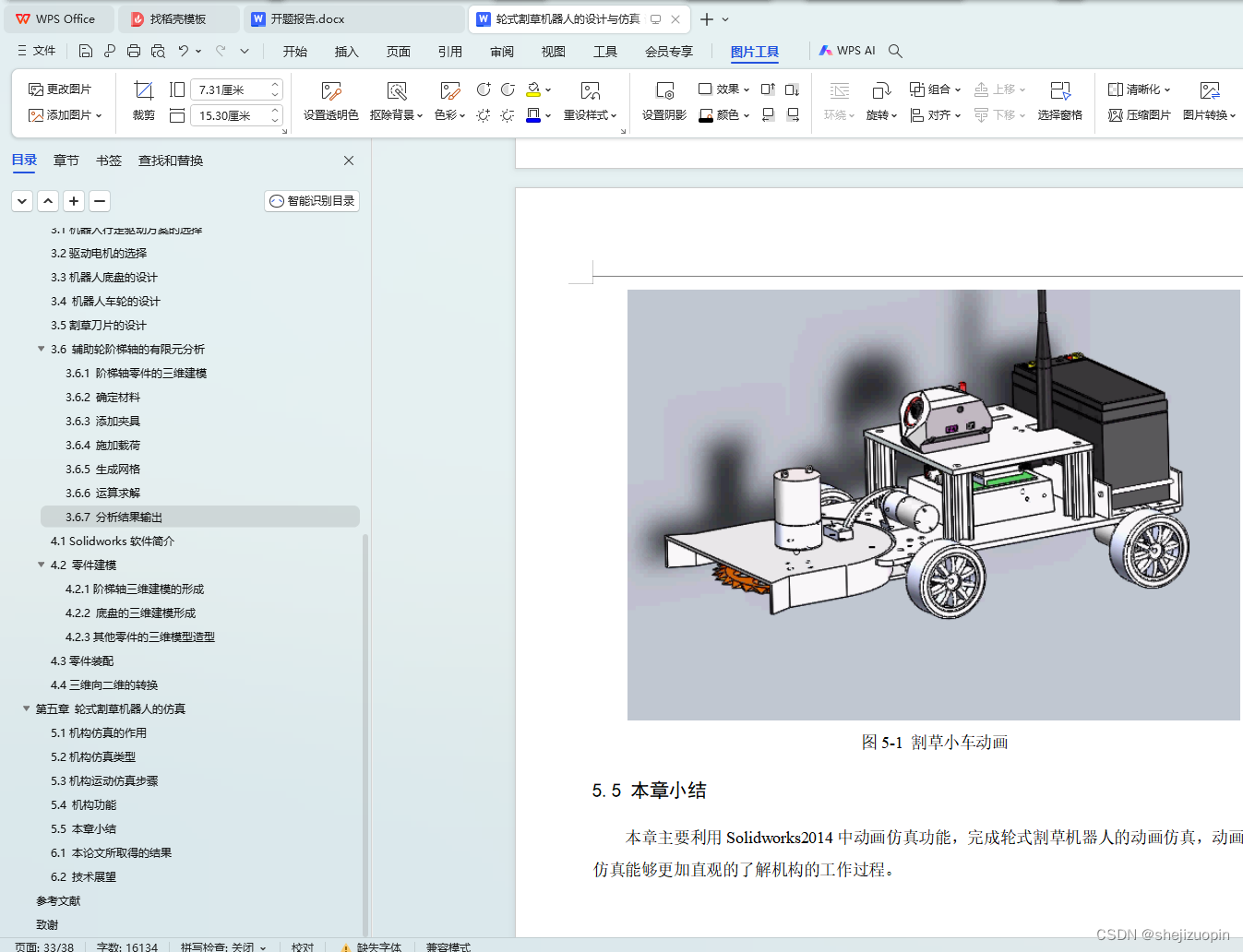Viewport: 1243px width, 952px height.
Task: Open the Align (对齐) dropdown
Action: point(936,115)
